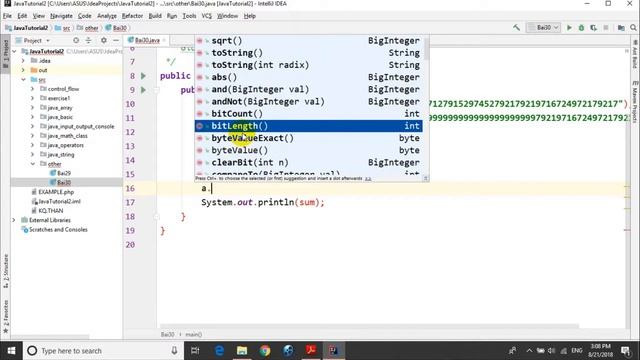This screenshot has width=640, height=360.
Task: Open Task View on the taskbar
Action: [x=195, y=351]
